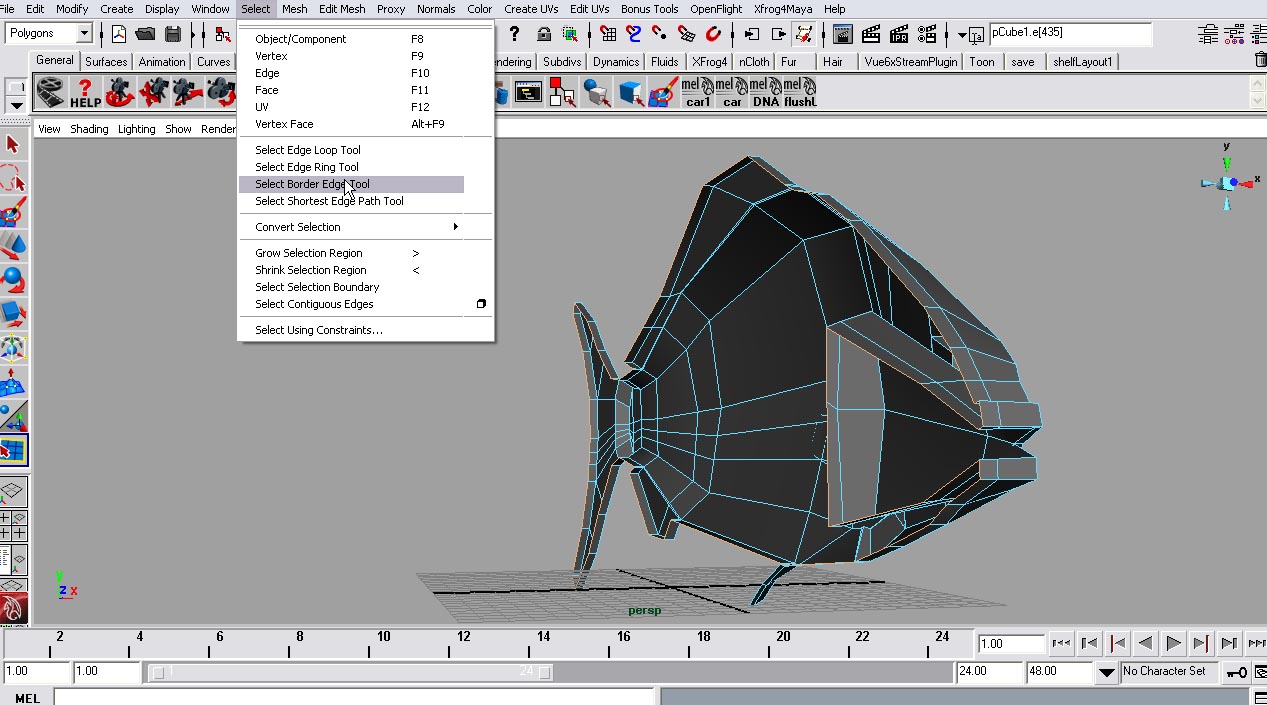Enable snap to curves
Viewport: 1267px width, 705px height.
634,34
